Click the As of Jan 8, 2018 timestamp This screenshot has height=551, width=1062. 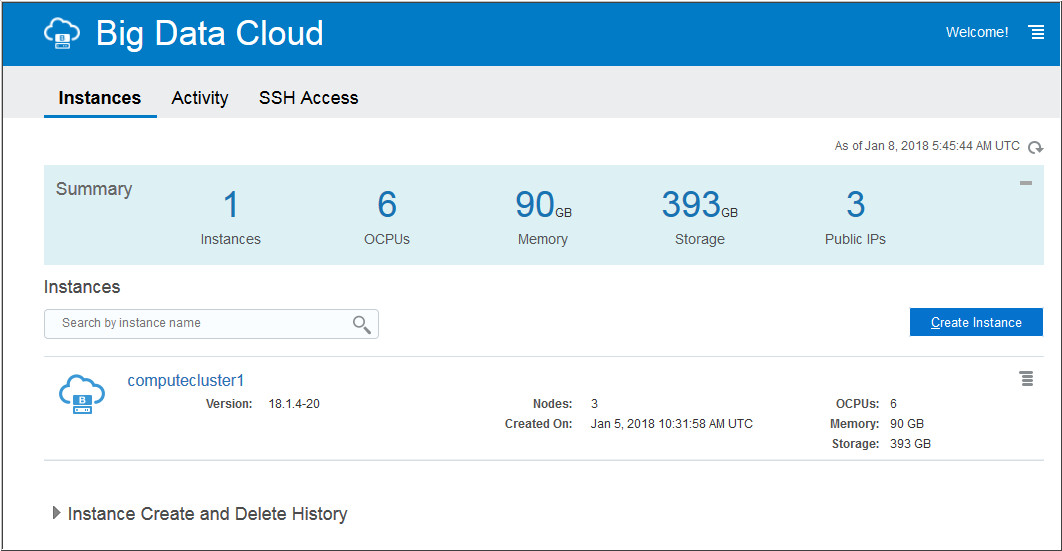coord(927,146)
